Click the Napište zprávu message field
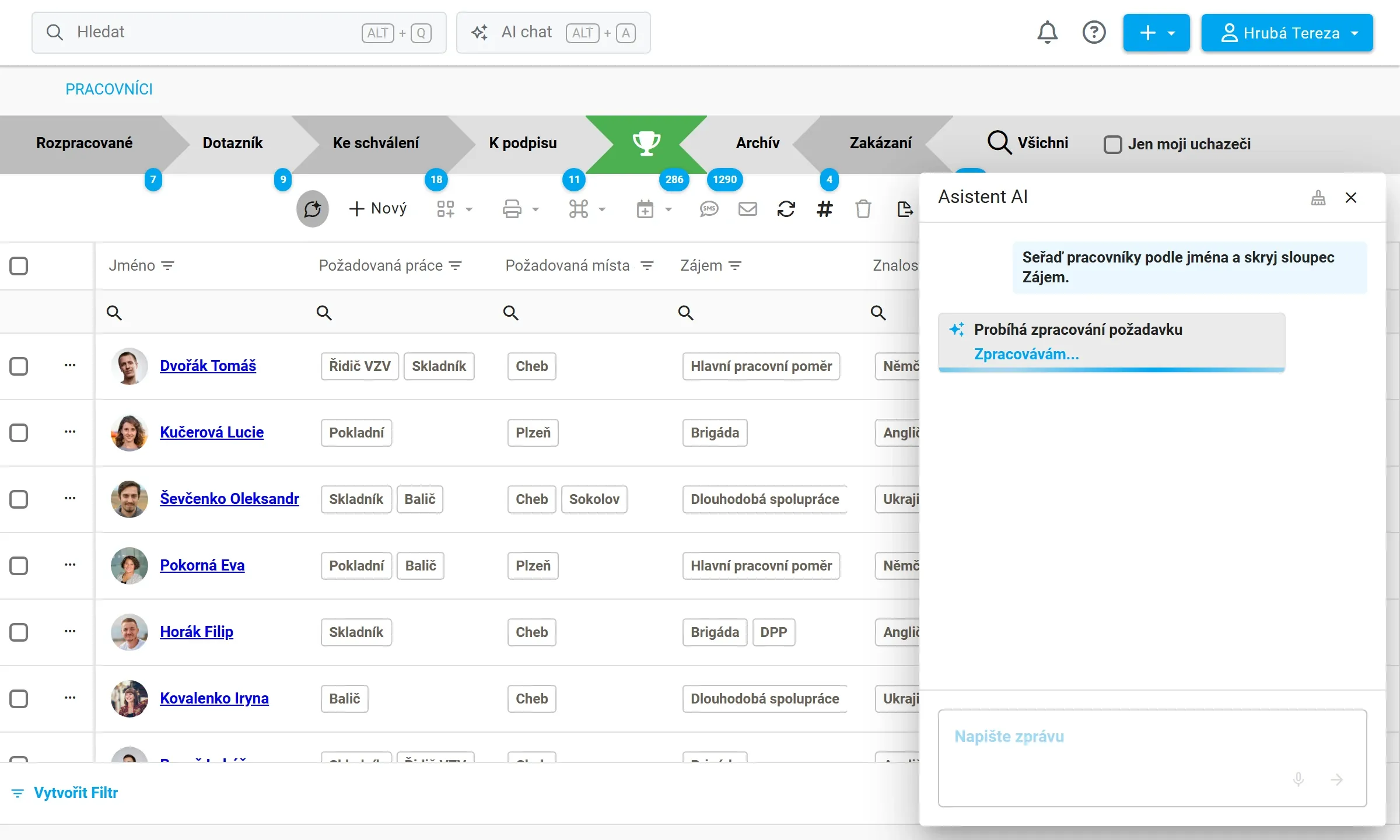The height and width of the screenshot is (840, 1400). pos(1152,758)
